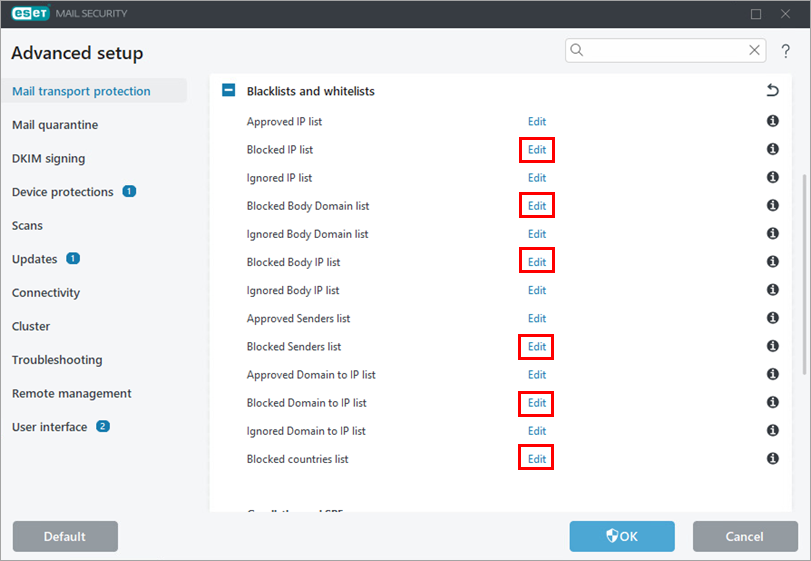
Task: Open Remote management settings
Action: [x=71, y=393]
